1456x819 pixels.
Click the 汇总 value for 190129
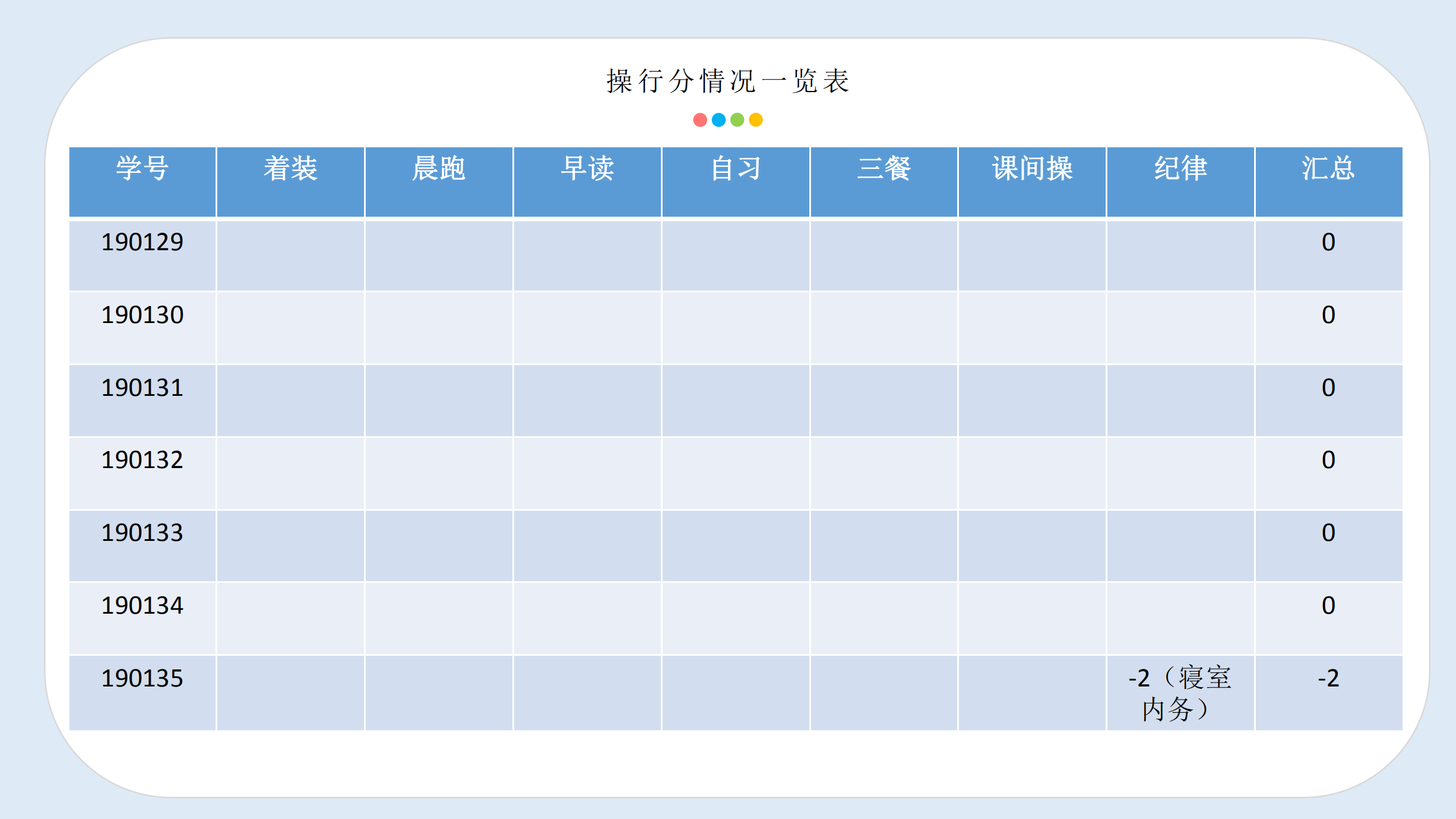(x=1329, y=242)
